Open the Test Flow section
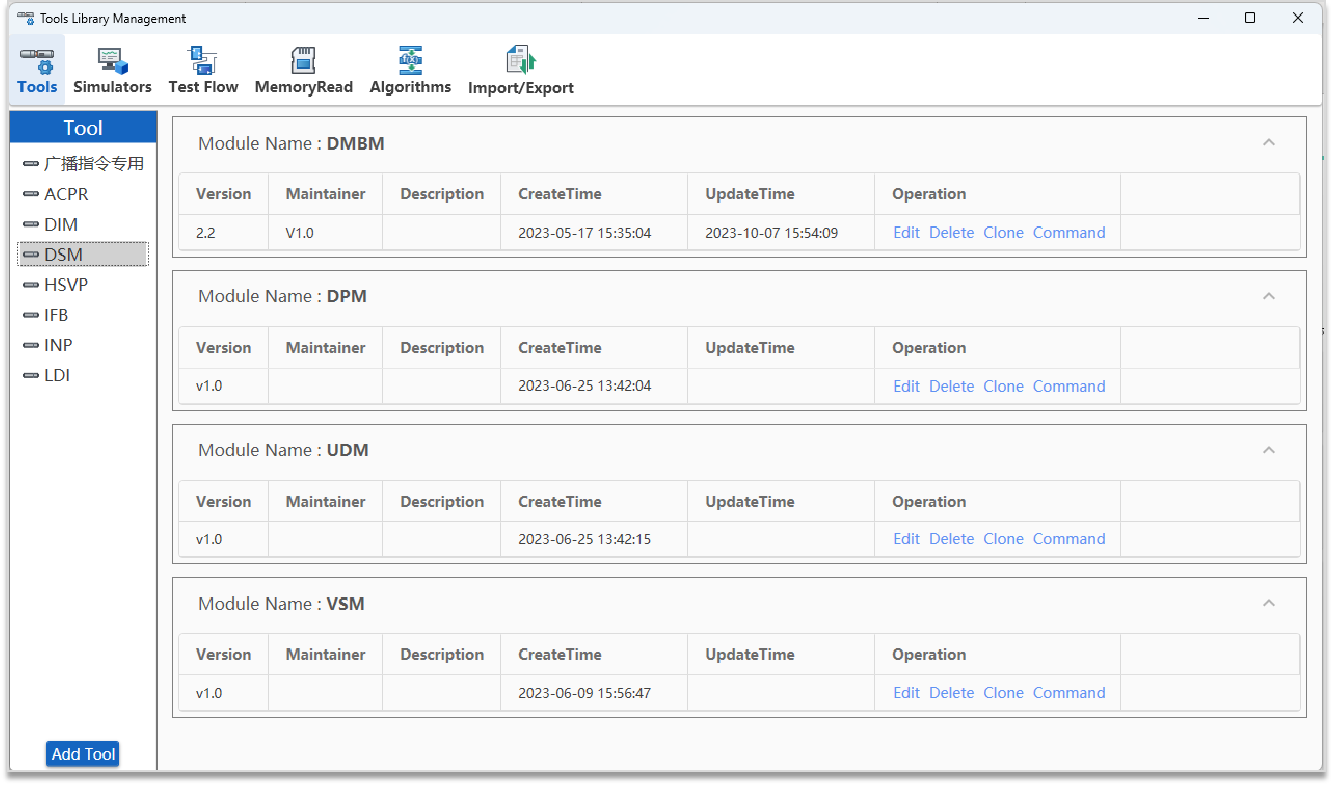The height and width of the screenshot is (786, 1333). point(203,69)
